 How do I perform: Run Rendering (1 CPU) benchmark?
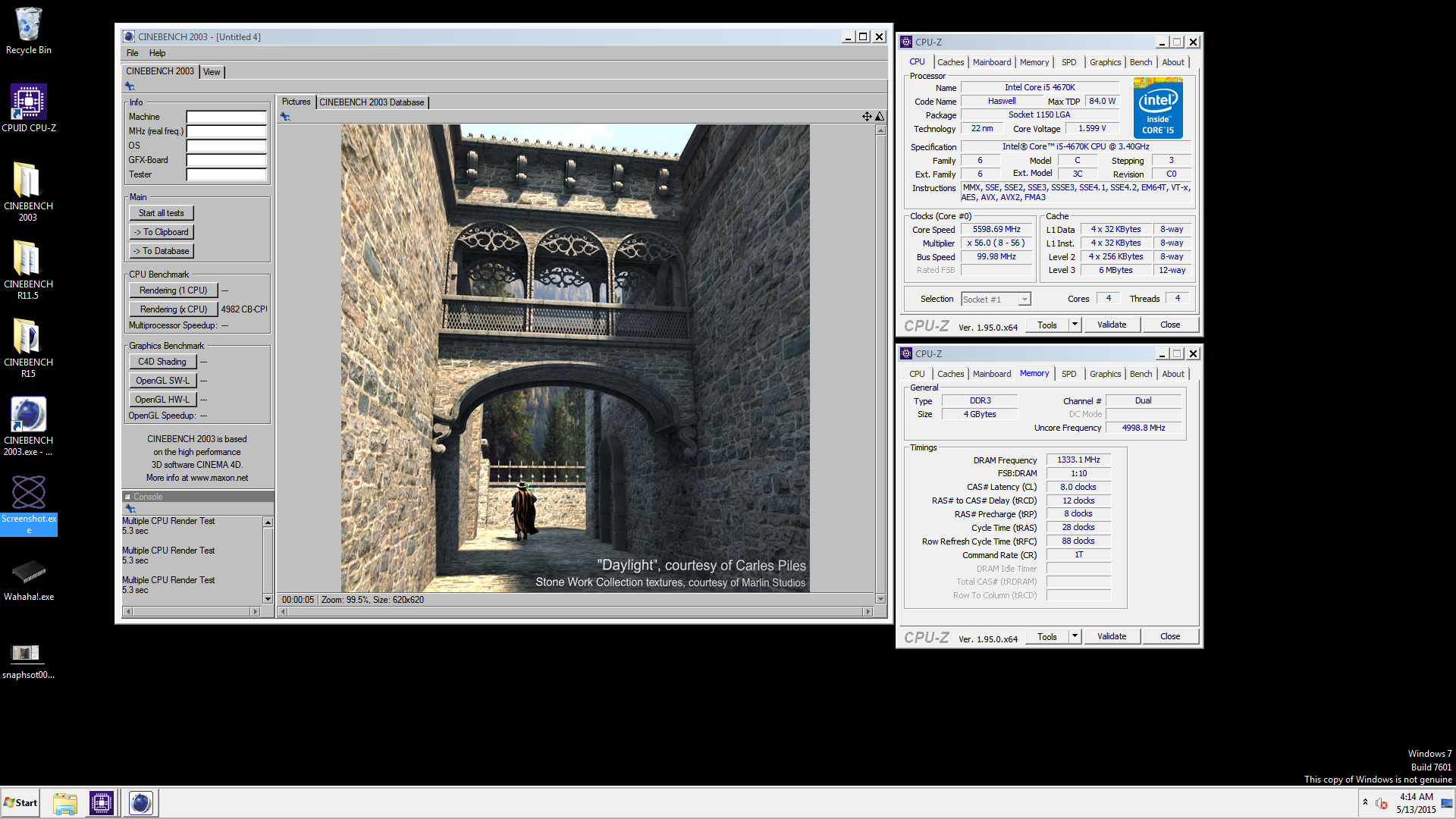click(x=174, y=290)
